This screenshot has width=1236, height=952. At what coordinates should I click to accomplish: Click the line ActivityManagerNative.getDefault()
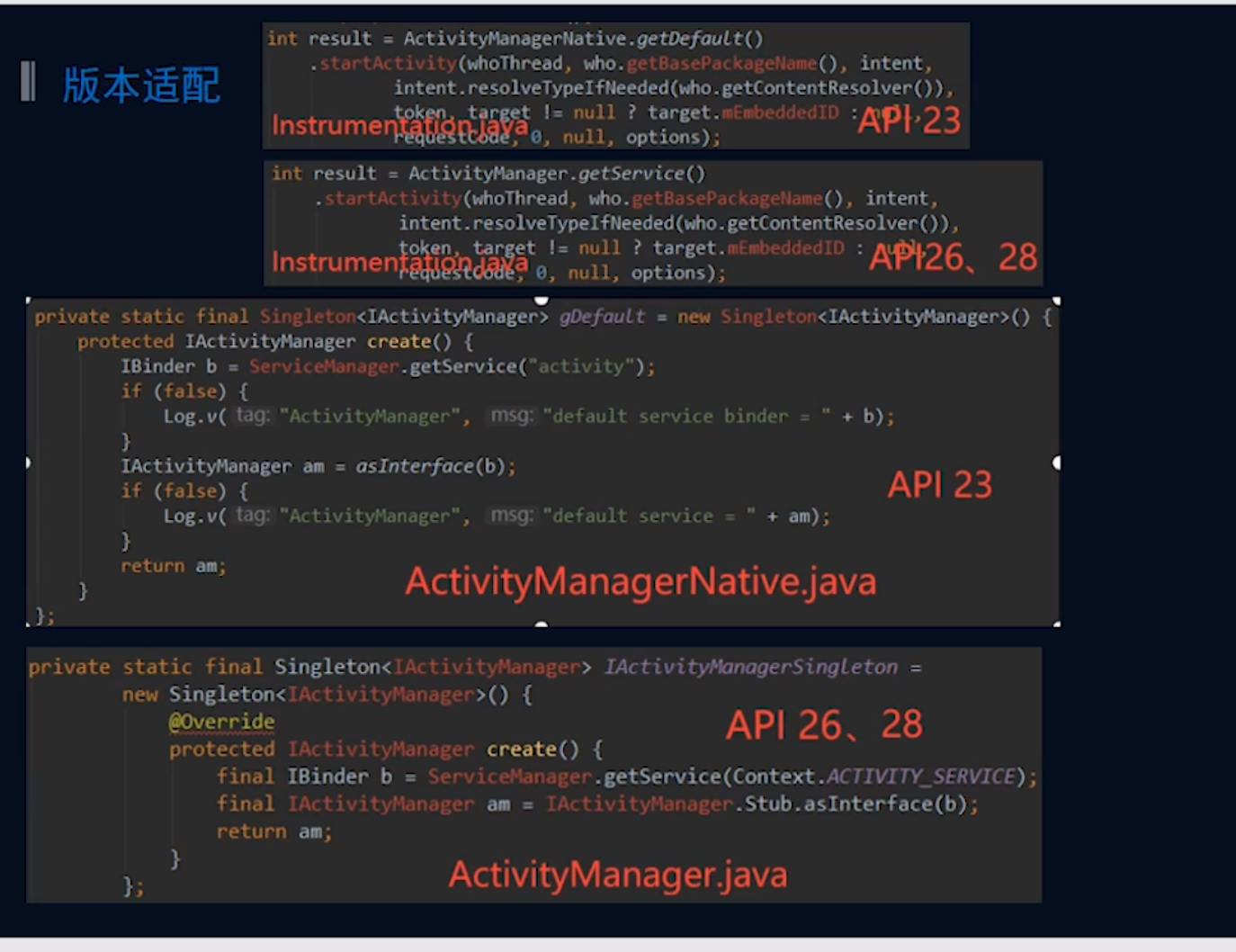pos(515,39)
